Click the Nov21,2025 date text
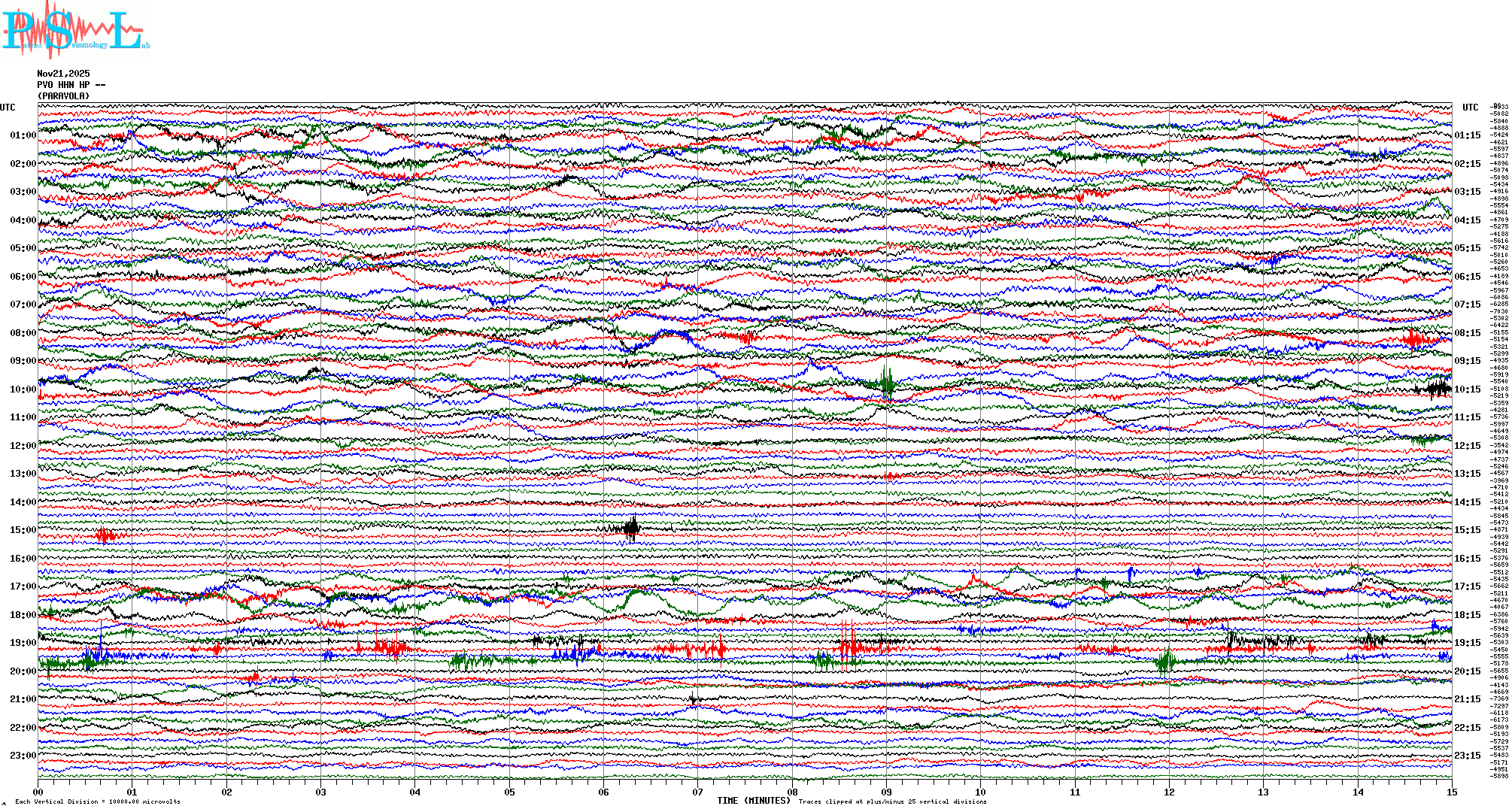This screenshot has width=1512, height=812. (63, 74)
